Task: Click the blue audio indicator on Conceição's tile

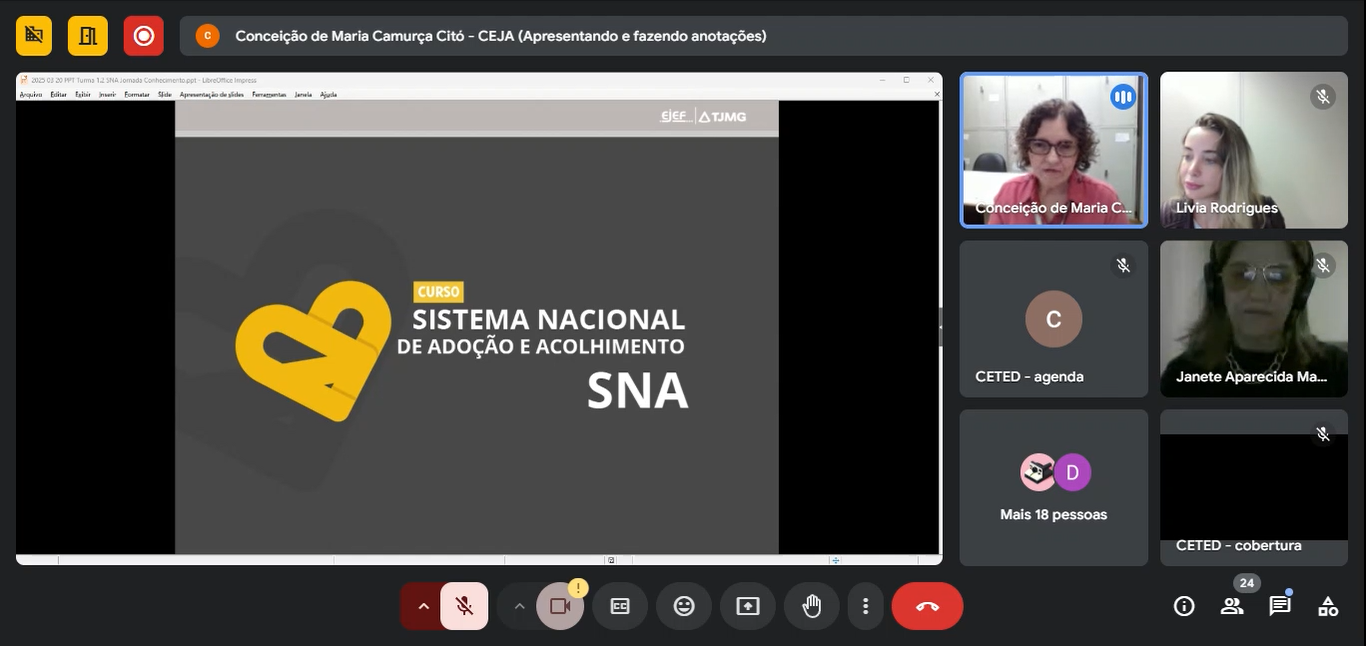Action: (x=1123, y=97)
